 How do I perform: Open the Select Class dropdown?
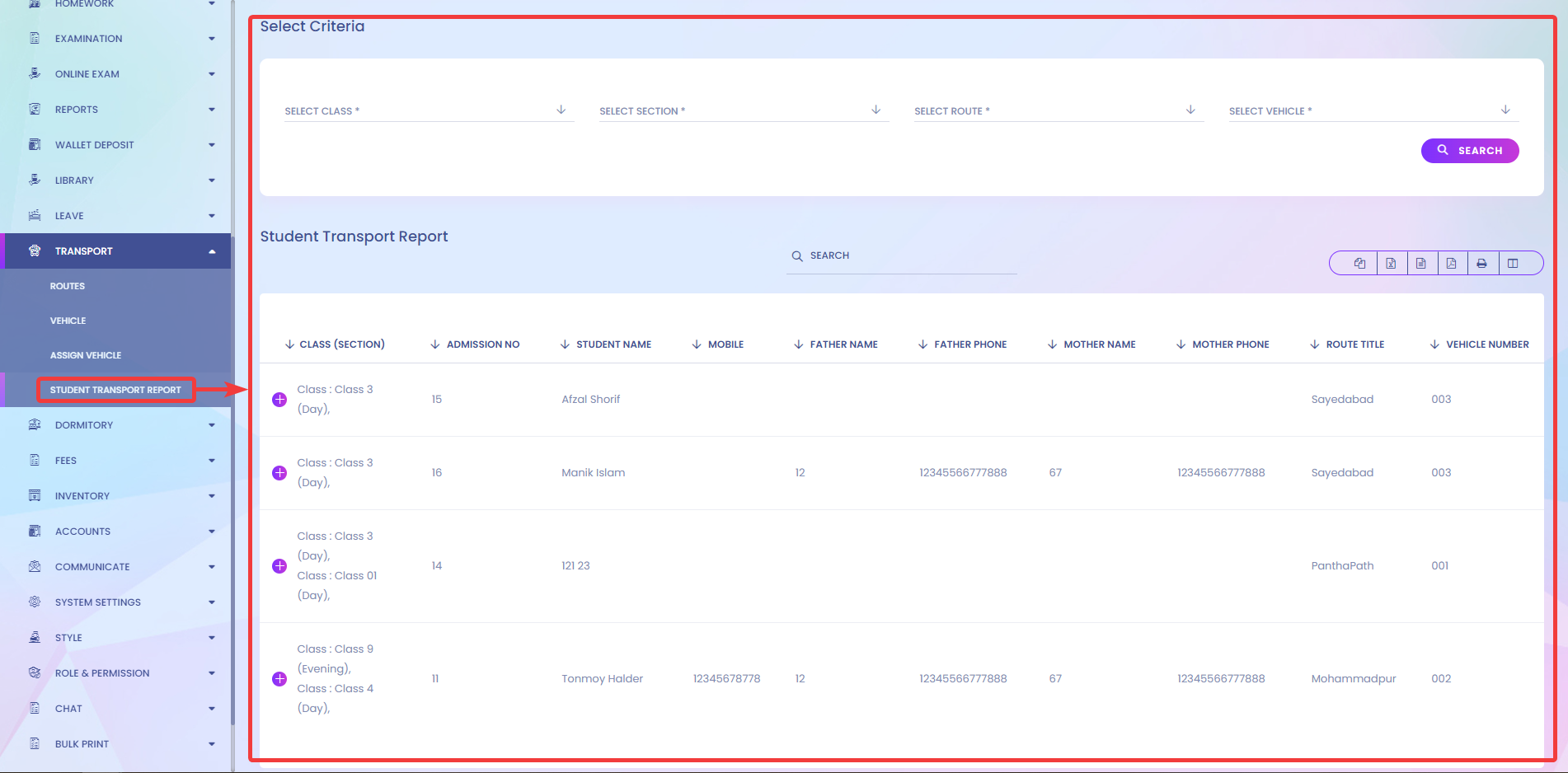(x=429, y=110)
